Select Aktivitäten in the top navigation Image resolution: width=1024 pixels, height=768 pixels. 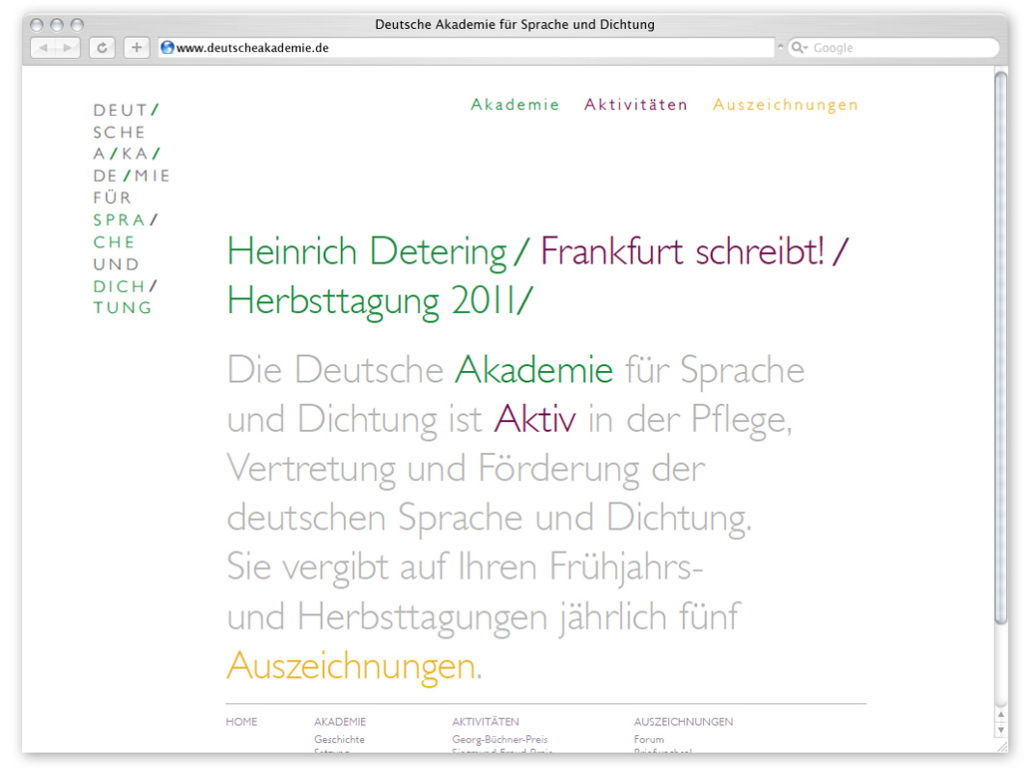coord(636,104)
